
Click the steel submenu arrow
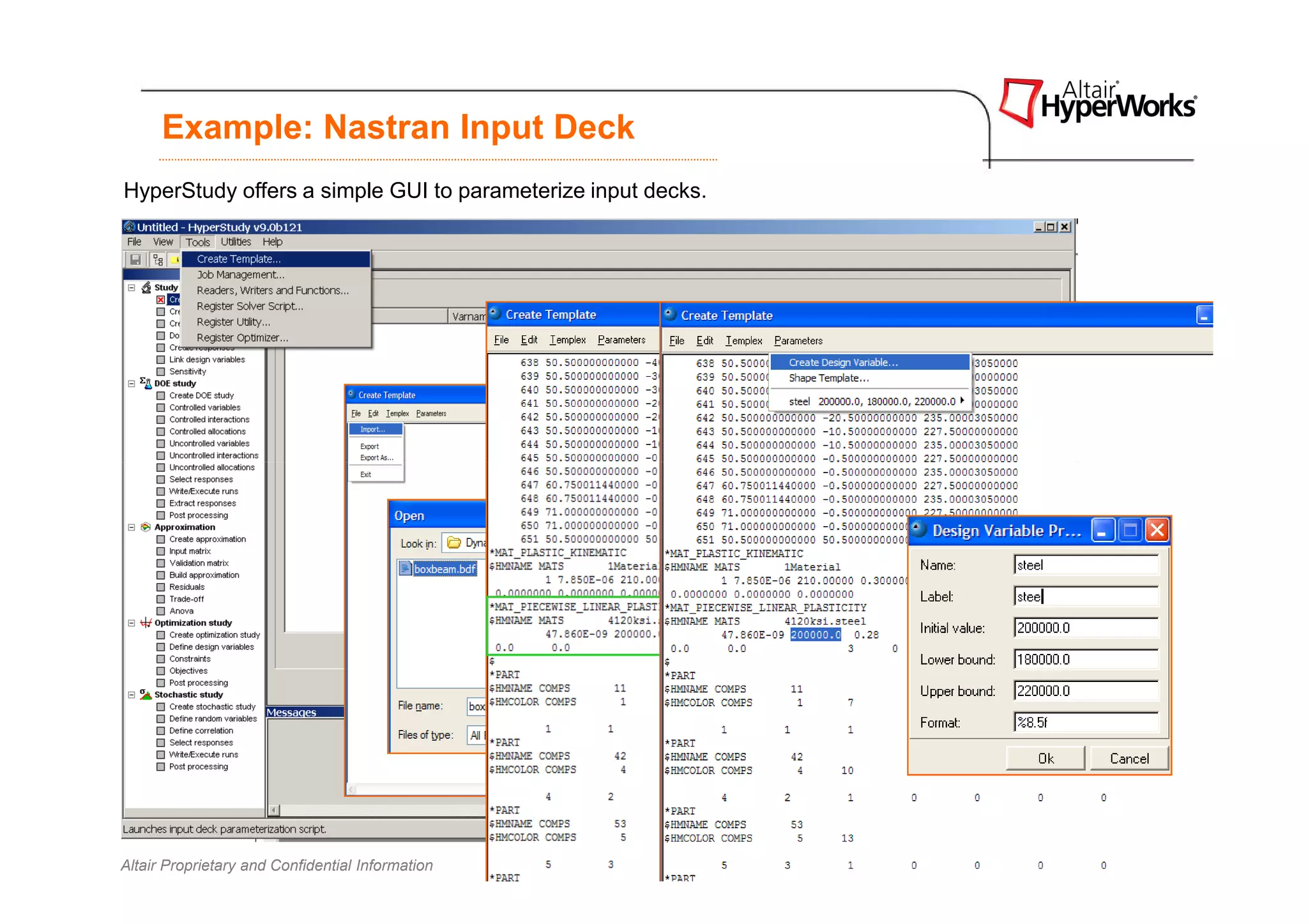coord(962,400)
